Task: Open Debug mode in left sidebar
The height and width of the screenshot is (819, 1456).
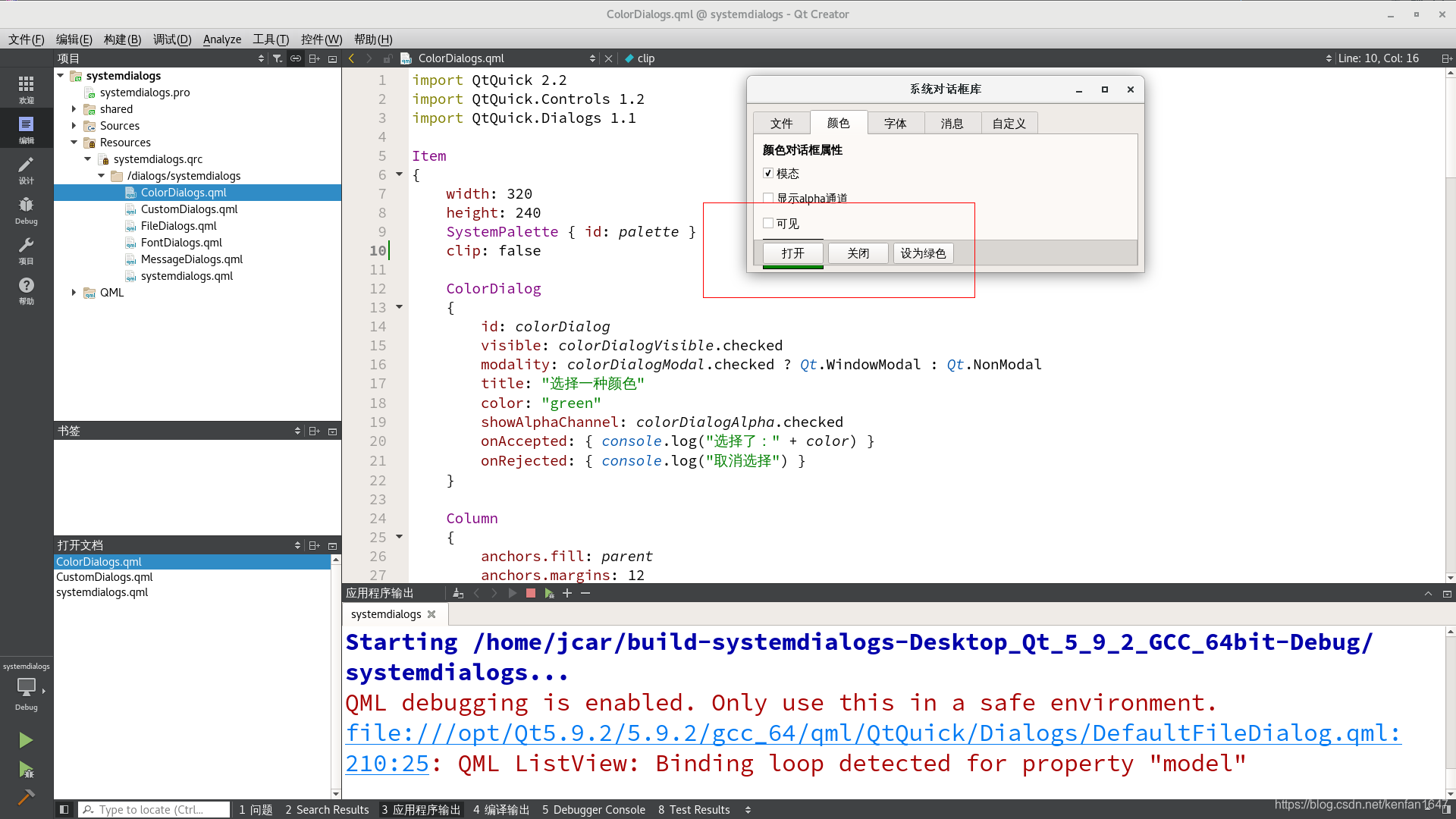Action: pos(26,210)
